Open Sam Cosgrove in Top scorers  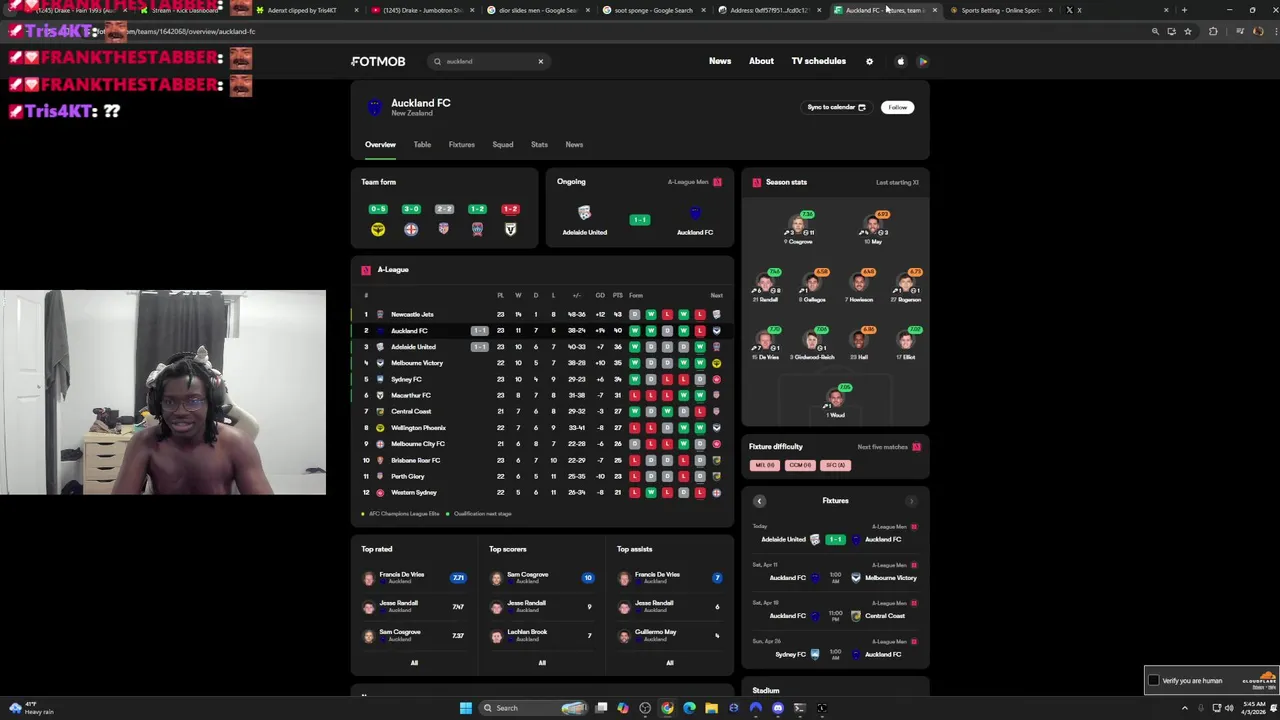542,578
